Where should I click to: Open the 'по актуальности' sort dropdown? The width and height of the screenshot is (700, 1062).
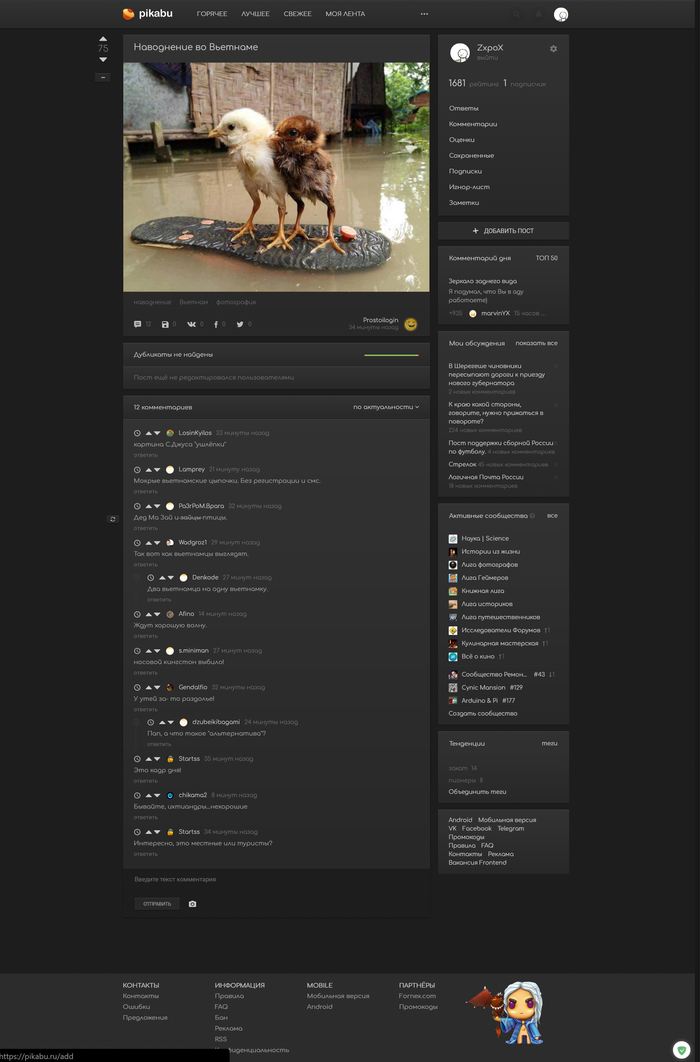click(x=386, y=407)
